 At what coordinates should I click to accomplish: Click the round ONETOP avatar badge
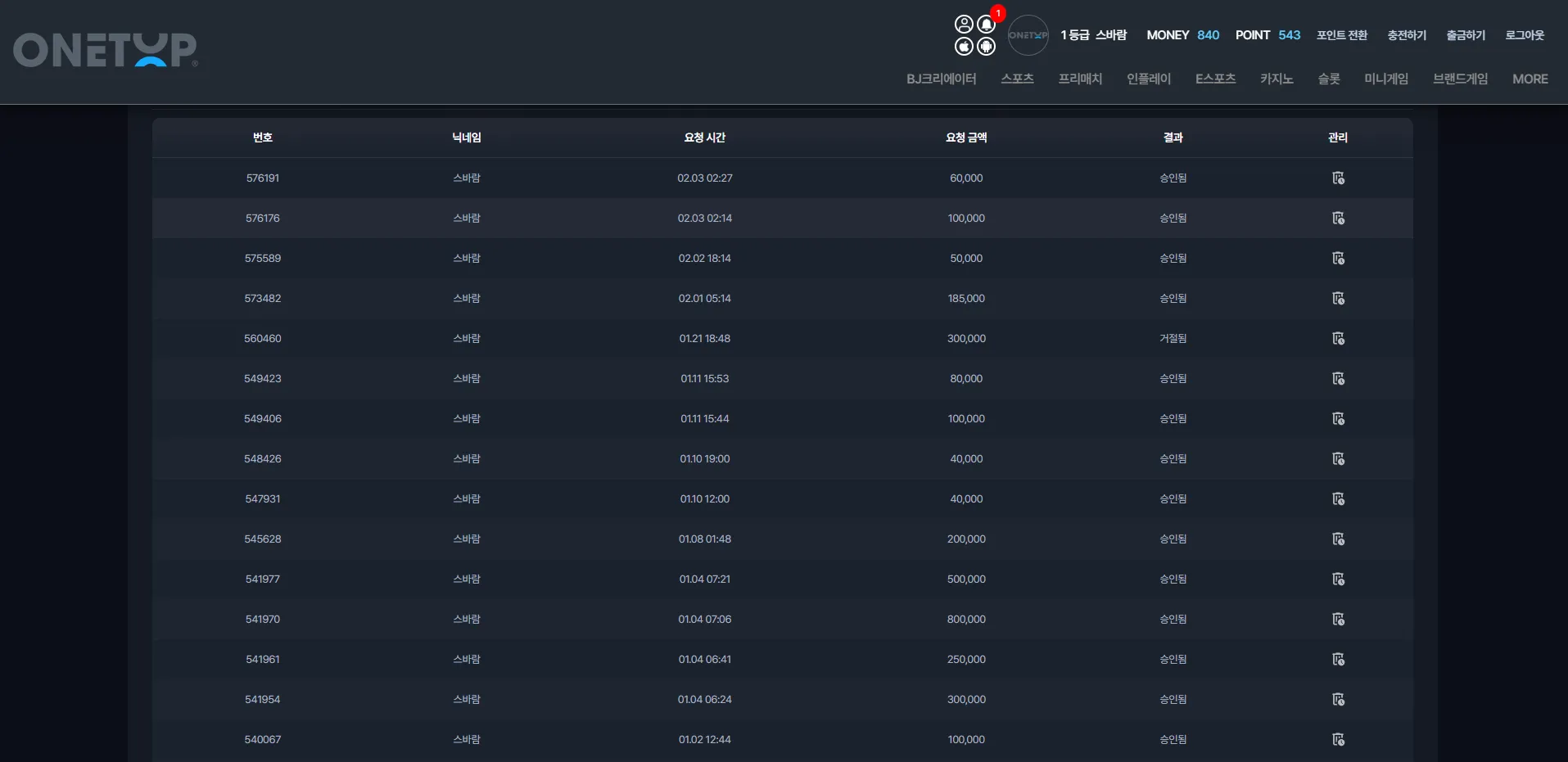(1028, 35)
